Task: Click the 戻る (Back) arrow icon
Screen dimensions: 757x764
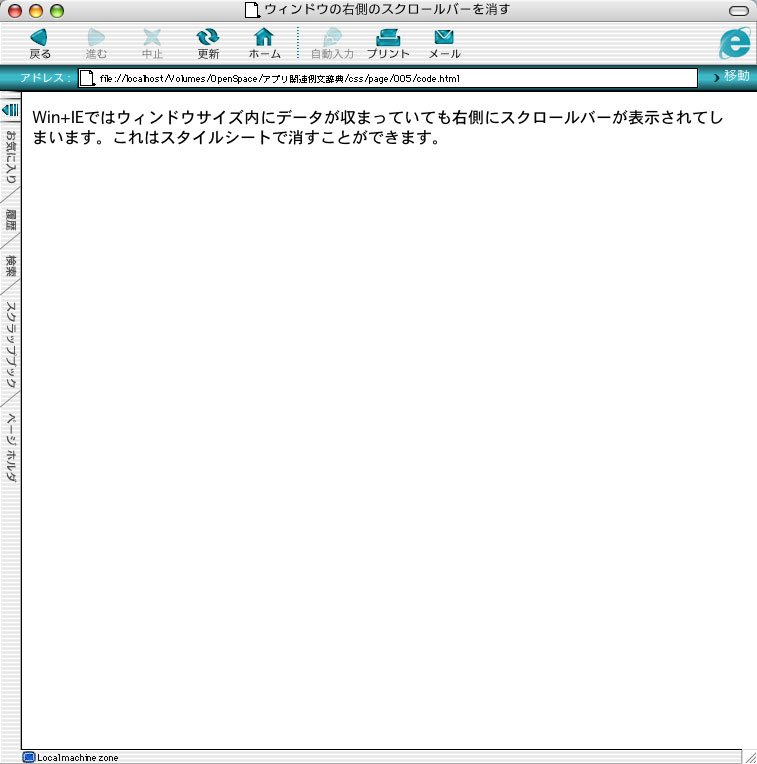Action: [40, 37]
